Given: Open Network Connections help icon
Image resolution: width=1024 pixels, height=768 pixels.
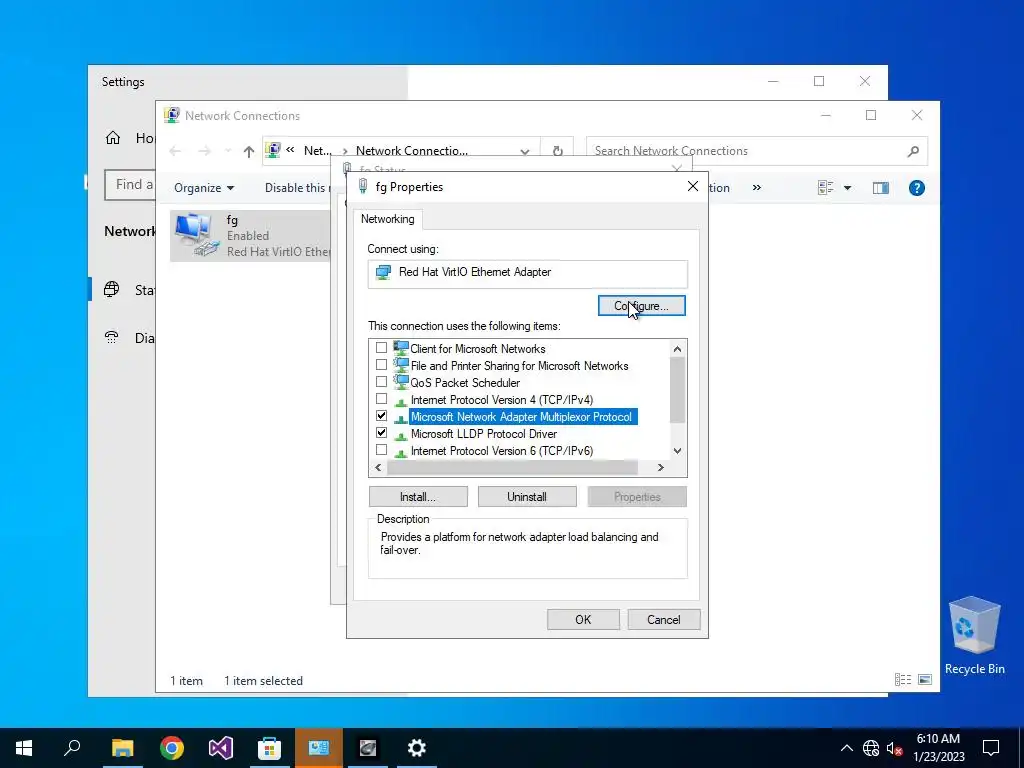Looking at the screenshot, I should pyautogui.click(x=916, y=188).
